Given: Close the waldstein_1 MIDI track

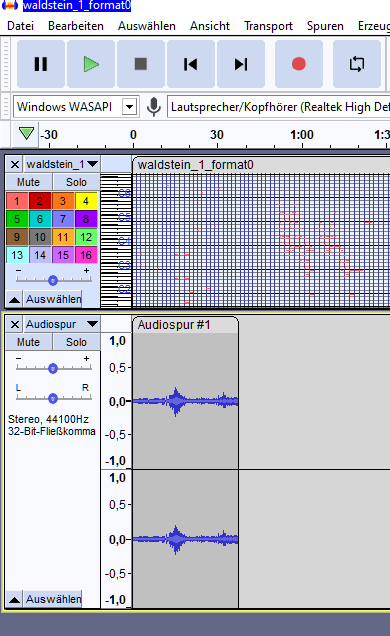Looking at the screenshot, I should pyautogui.click(x=15, y=164).
